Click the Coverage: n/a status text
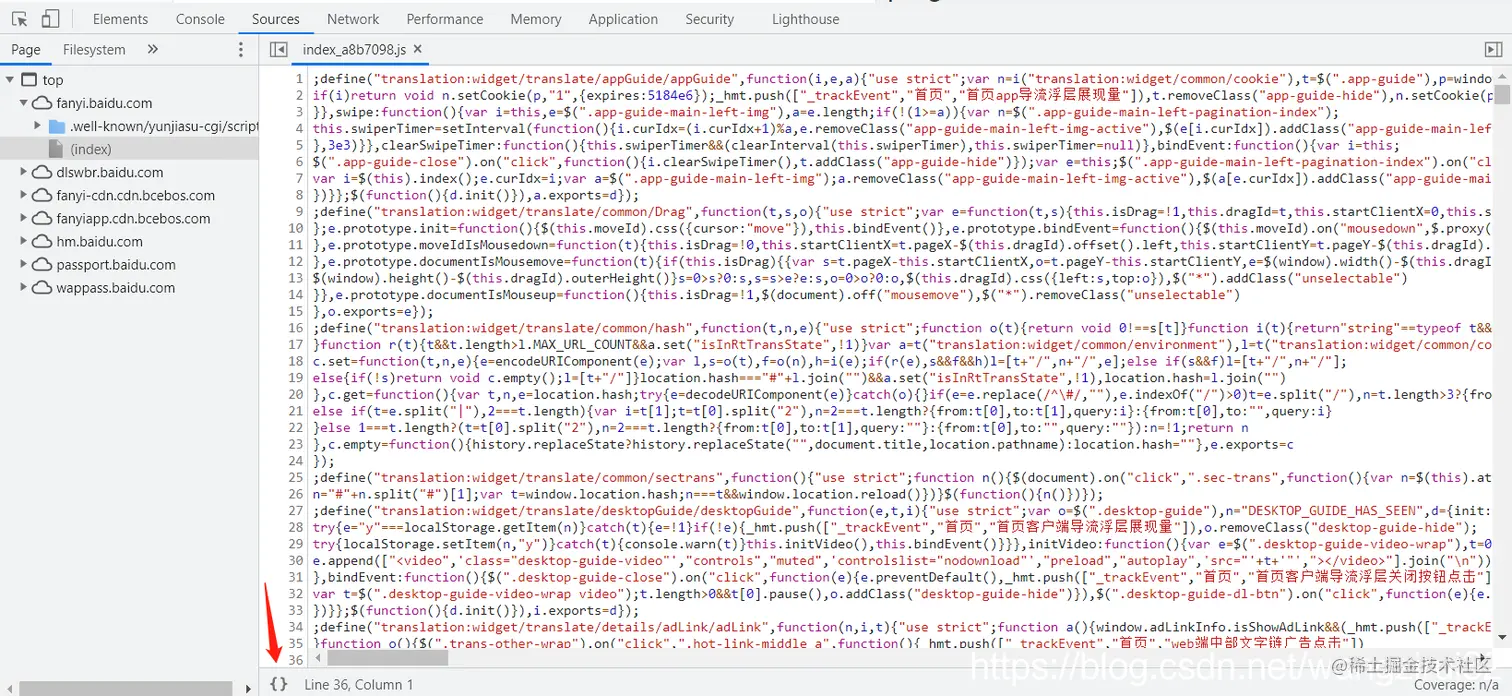This screenshot has width=1512, height=696. pos(1457,684)
